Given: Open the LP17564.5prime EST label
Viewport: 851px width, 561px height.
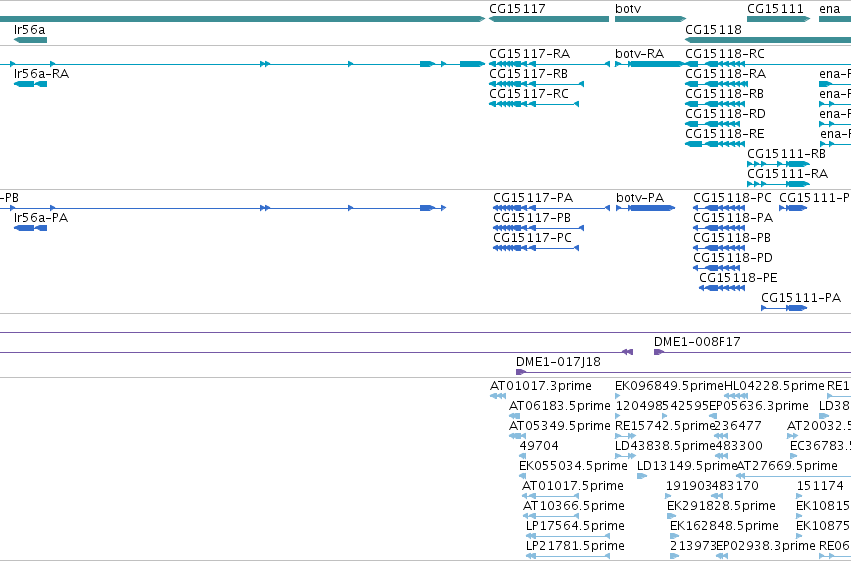Looking at the screenshot, I should (x=575, y=526).
